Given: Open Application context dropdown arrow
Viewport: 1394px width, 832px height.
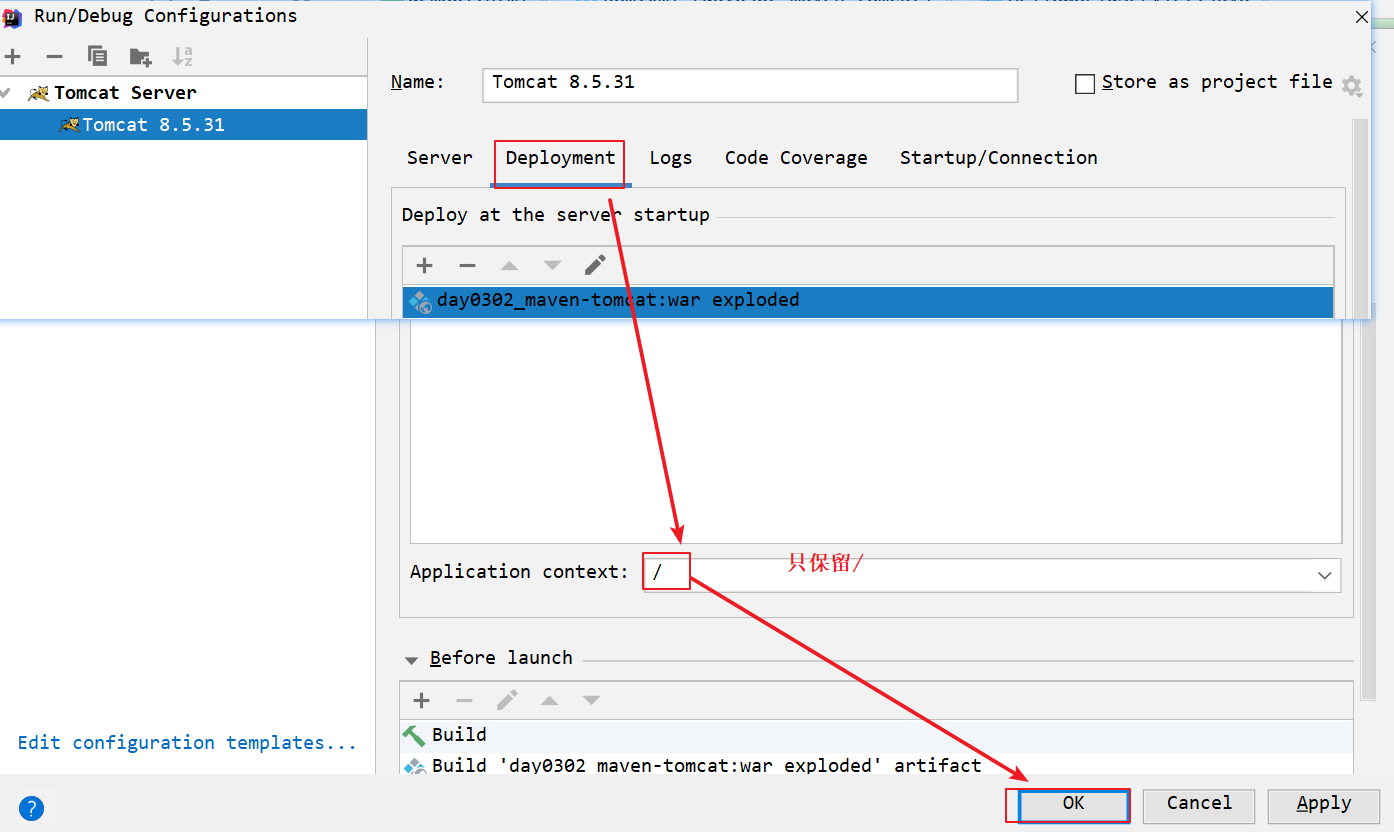Looking at the screenshot, I should tap(1325, 576).
